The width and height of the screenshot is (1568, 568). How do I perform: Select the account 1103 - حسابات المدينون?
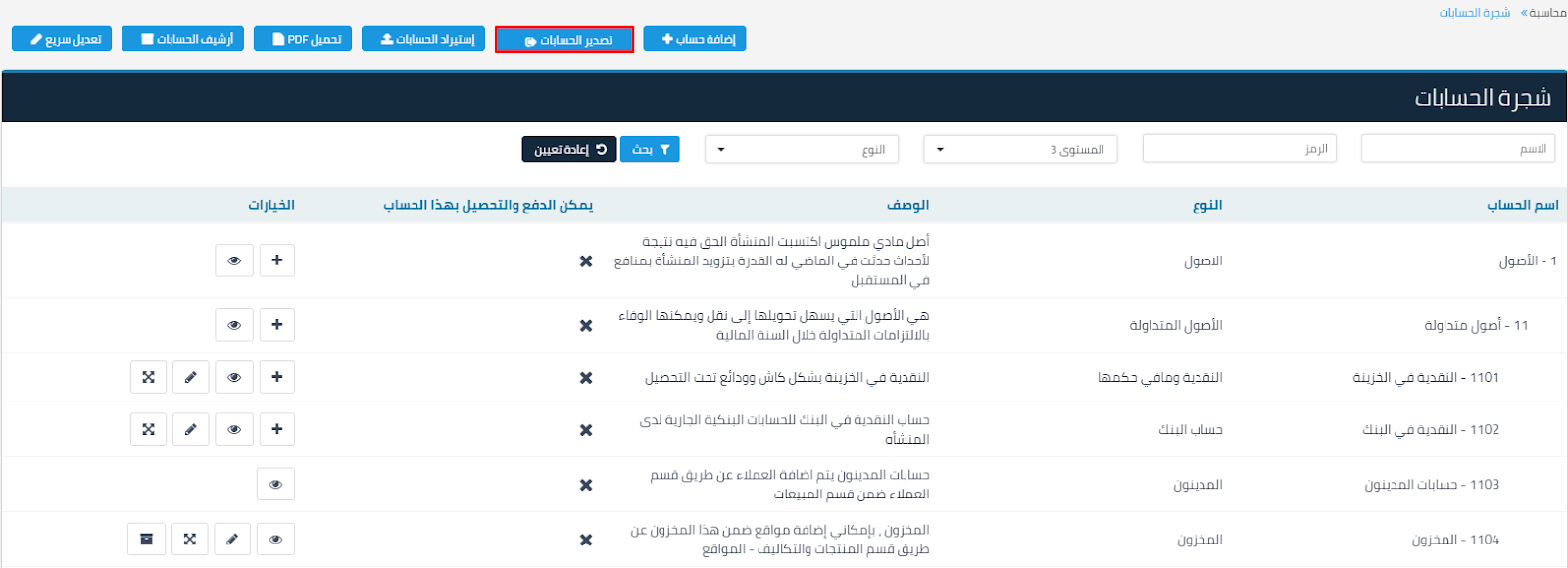[x=1432, y=484]
